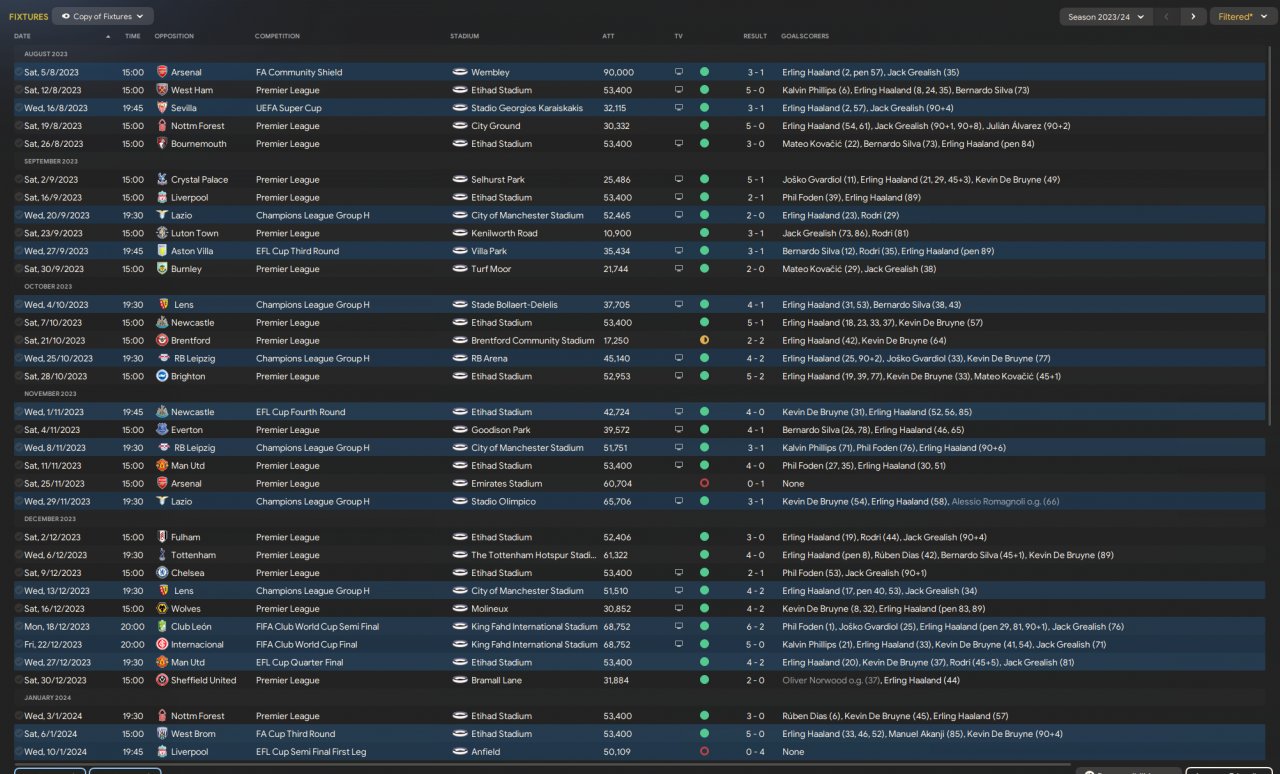The height and width of the screenshot is (774, 1280).
Task: Click the Bramall Lane stadium name
Action: click(498, 680)
